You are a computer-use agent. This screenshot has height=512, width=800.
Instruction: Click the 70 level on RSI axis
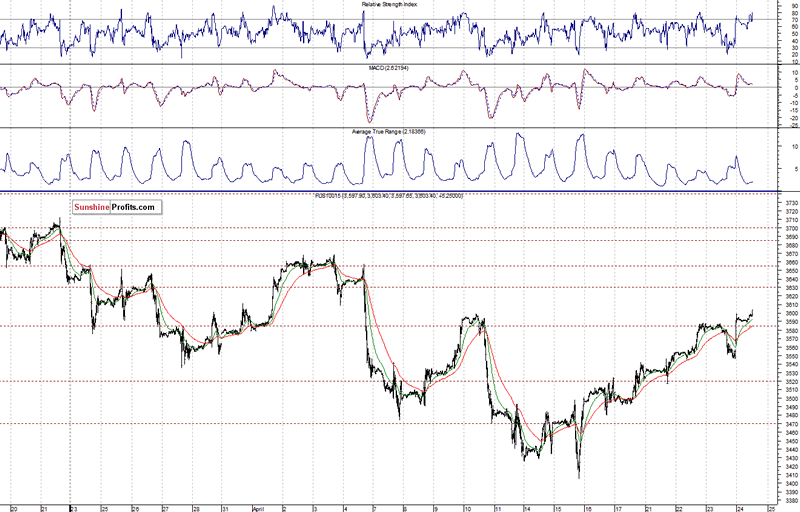pyautogui.click(x=795, y=20)
